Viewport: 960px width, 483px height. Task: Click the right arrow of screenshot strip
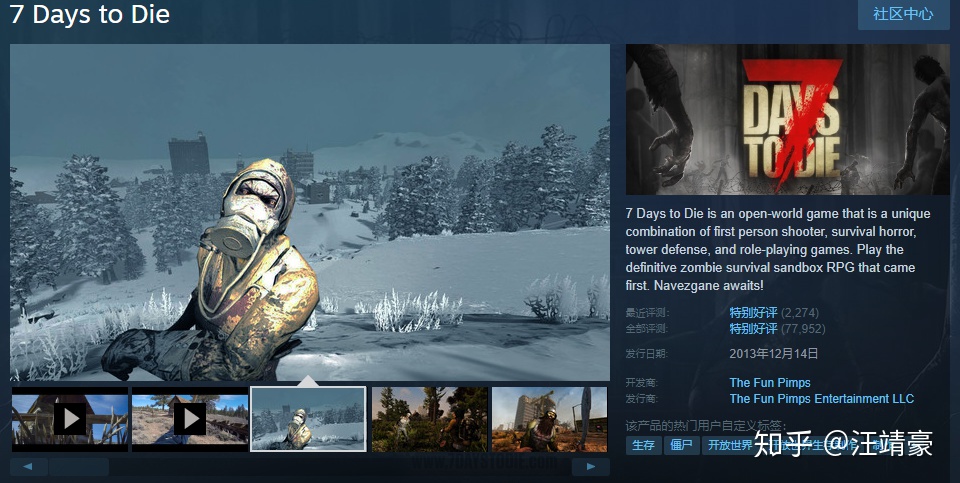[590, 466]
